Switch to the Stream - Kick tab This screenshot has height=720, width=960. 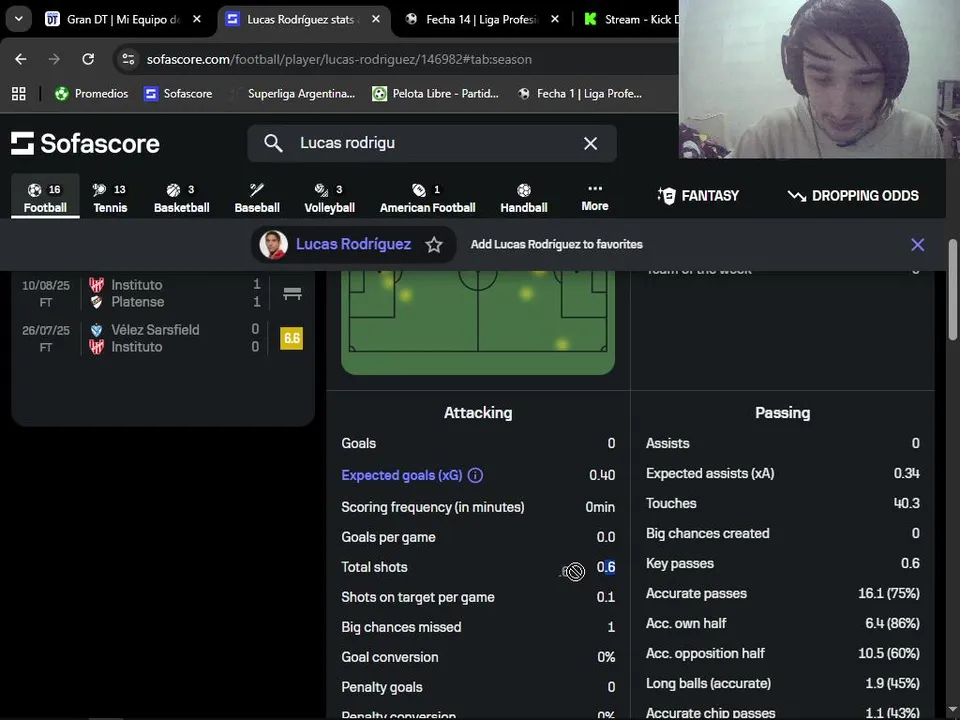tap(631, 20)
